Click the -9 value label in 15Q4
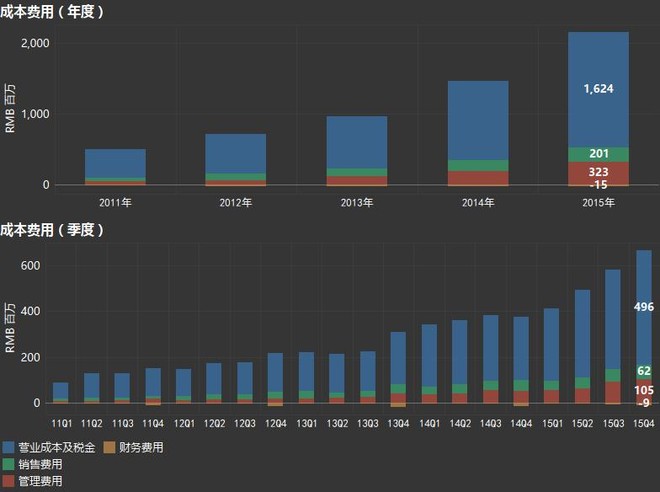The width and height of the screenshot is (660, 492). (644, 403)
